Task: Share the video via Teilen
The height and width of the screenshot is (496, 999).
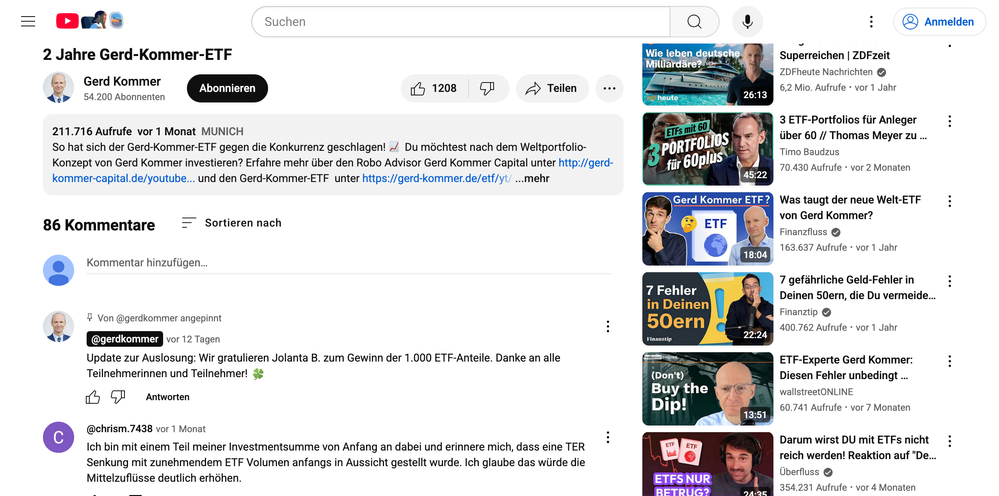Action: 552,89
